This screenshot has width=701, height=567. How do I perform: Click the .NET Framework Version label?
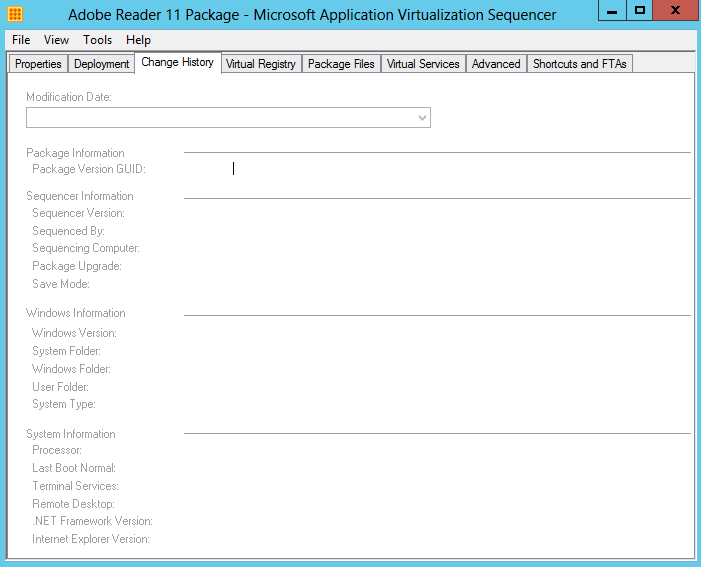click(x=93, y=521)
